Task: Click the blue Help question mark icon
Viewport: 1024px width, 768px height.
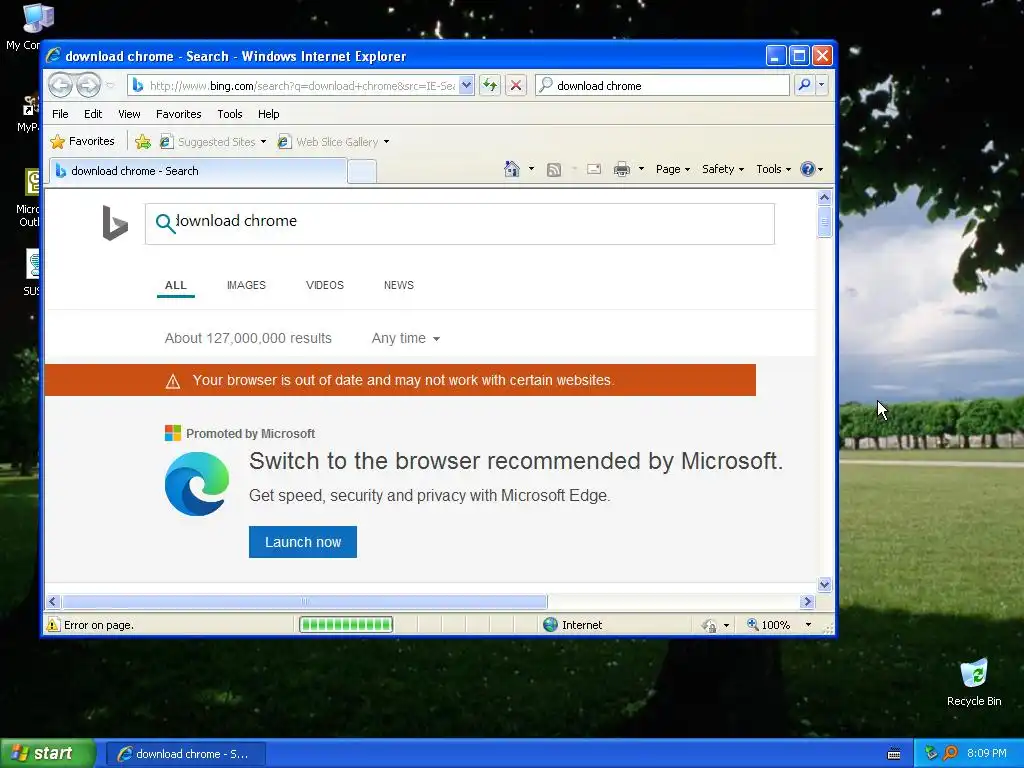Action: click(808, 169)
